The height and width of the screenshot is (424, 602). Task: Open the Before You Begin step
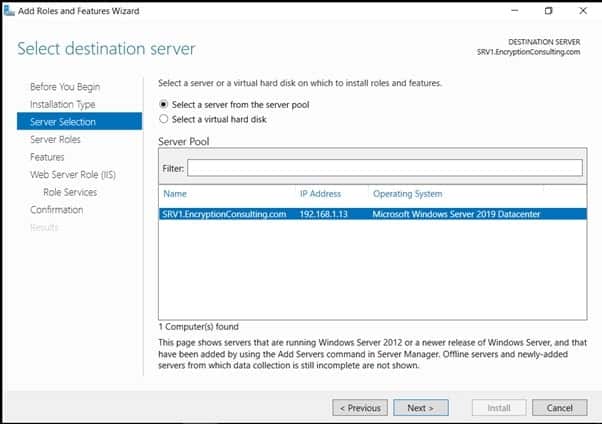click(x=65, y=87)
